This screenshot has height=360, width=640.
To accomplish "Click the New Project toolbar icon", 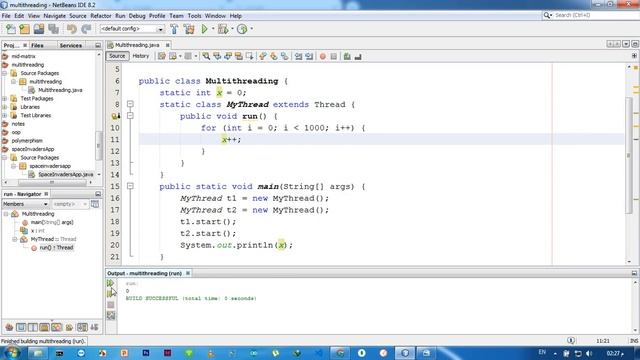I will [x=24, y=29].
